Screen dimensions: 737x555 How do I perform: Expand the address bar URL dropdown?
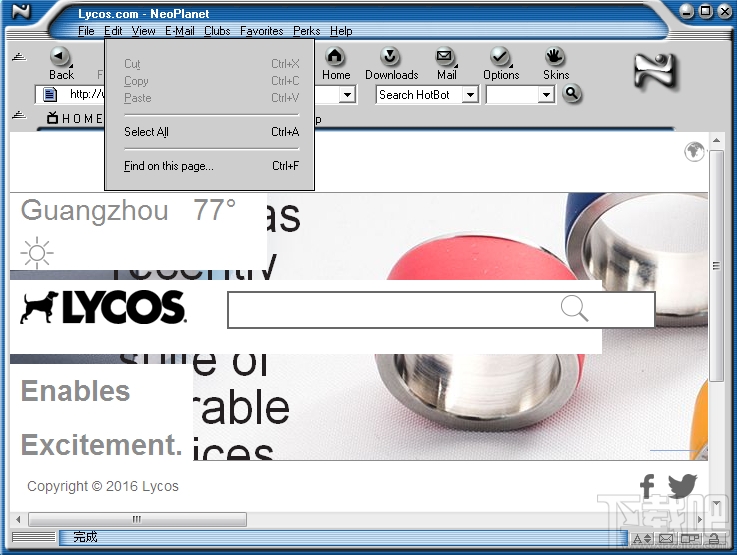tap(347, 94)
